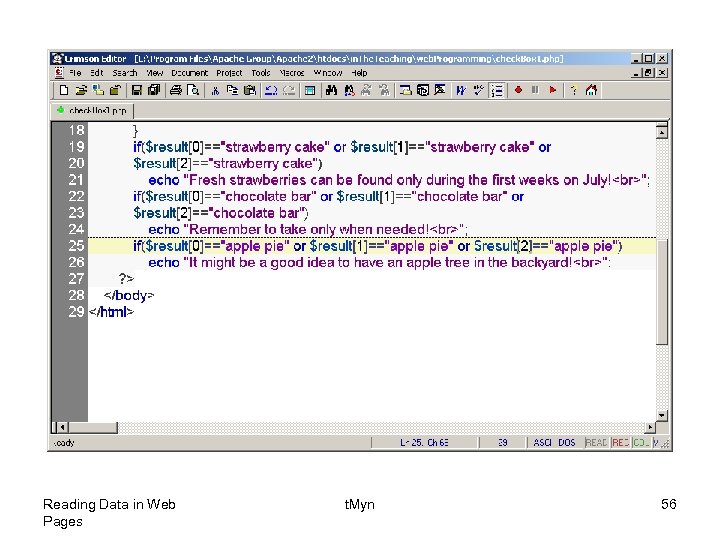Save the file using the floppy icon

tap(136, 90)
